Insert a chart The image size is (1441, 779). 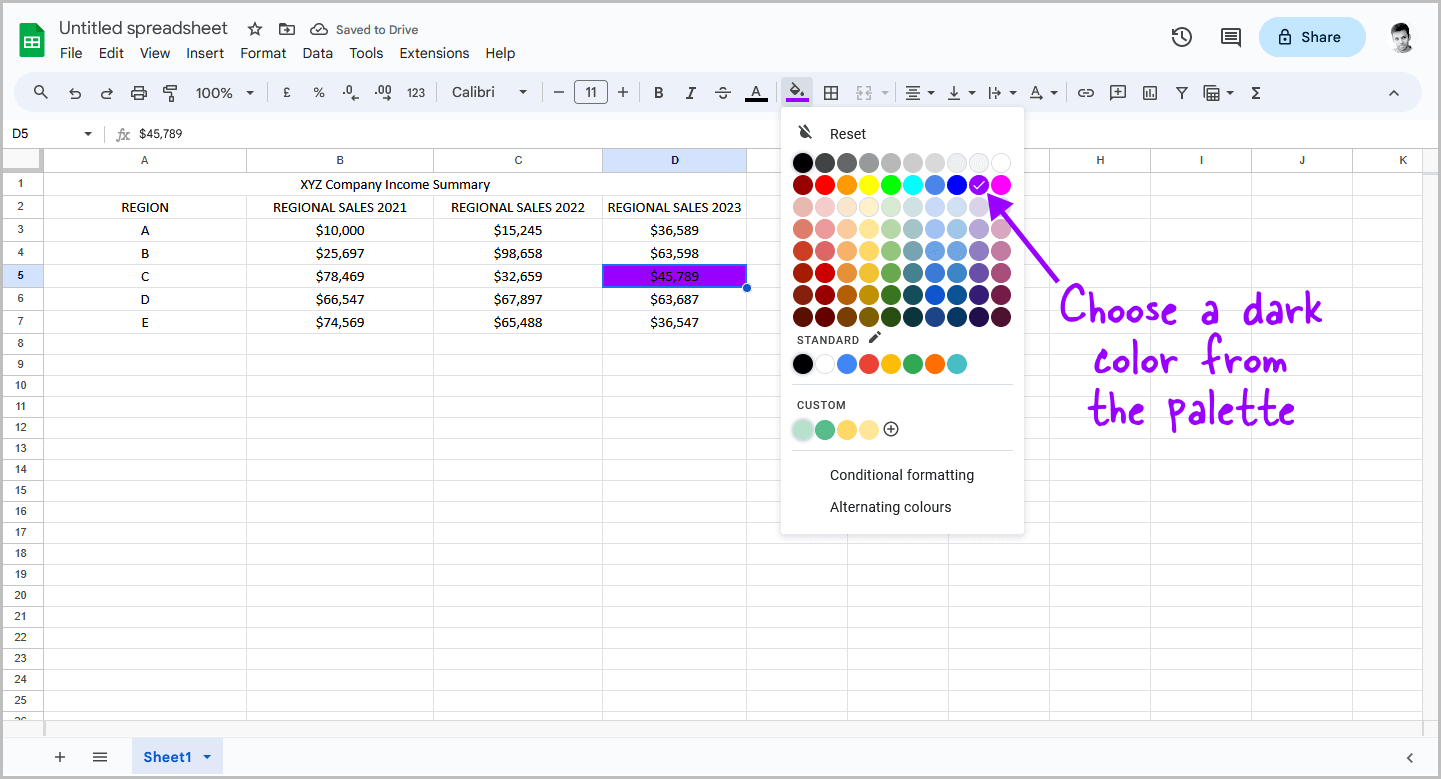pos(1150,91)
